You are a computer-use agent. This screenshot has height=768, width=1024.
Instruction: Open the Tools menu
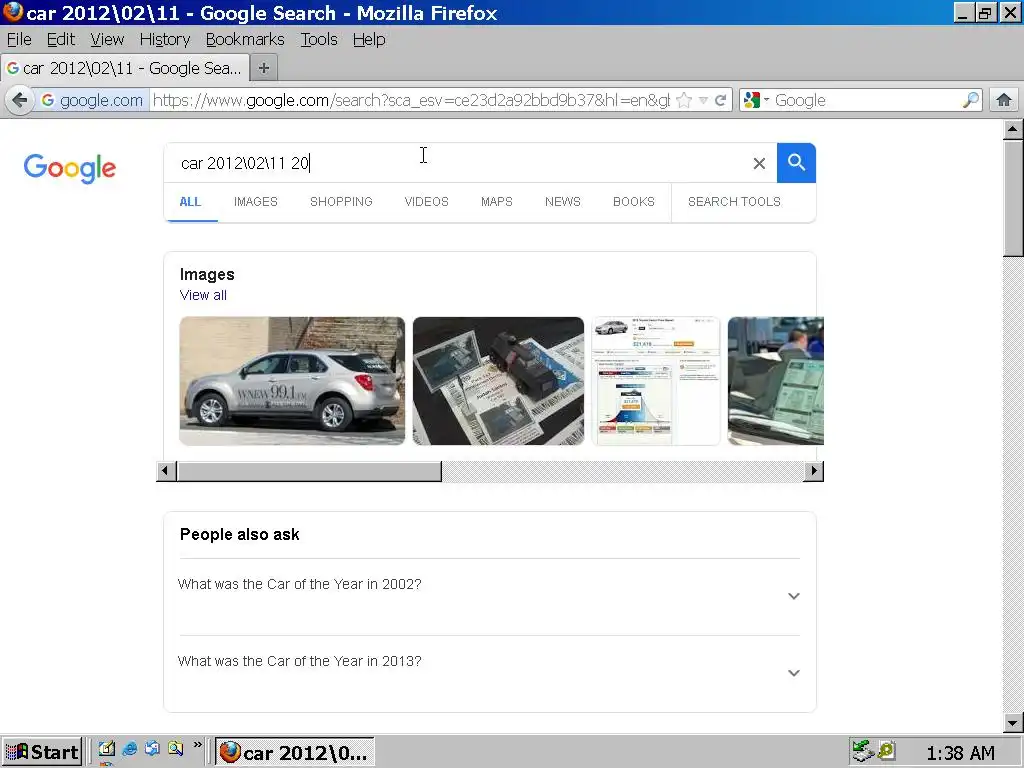pyautogui.click(x=319, y=40)
